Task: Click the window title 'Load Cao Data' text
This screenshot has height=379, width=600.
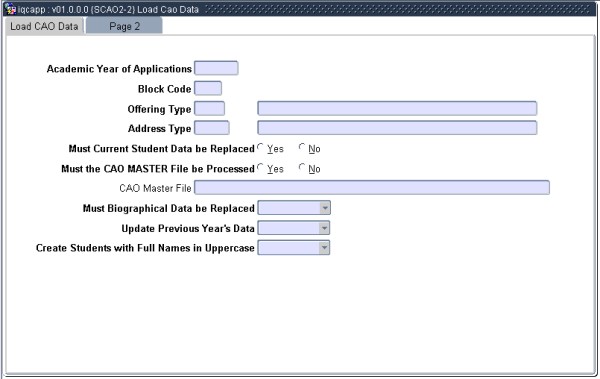Action: (168, 10)
